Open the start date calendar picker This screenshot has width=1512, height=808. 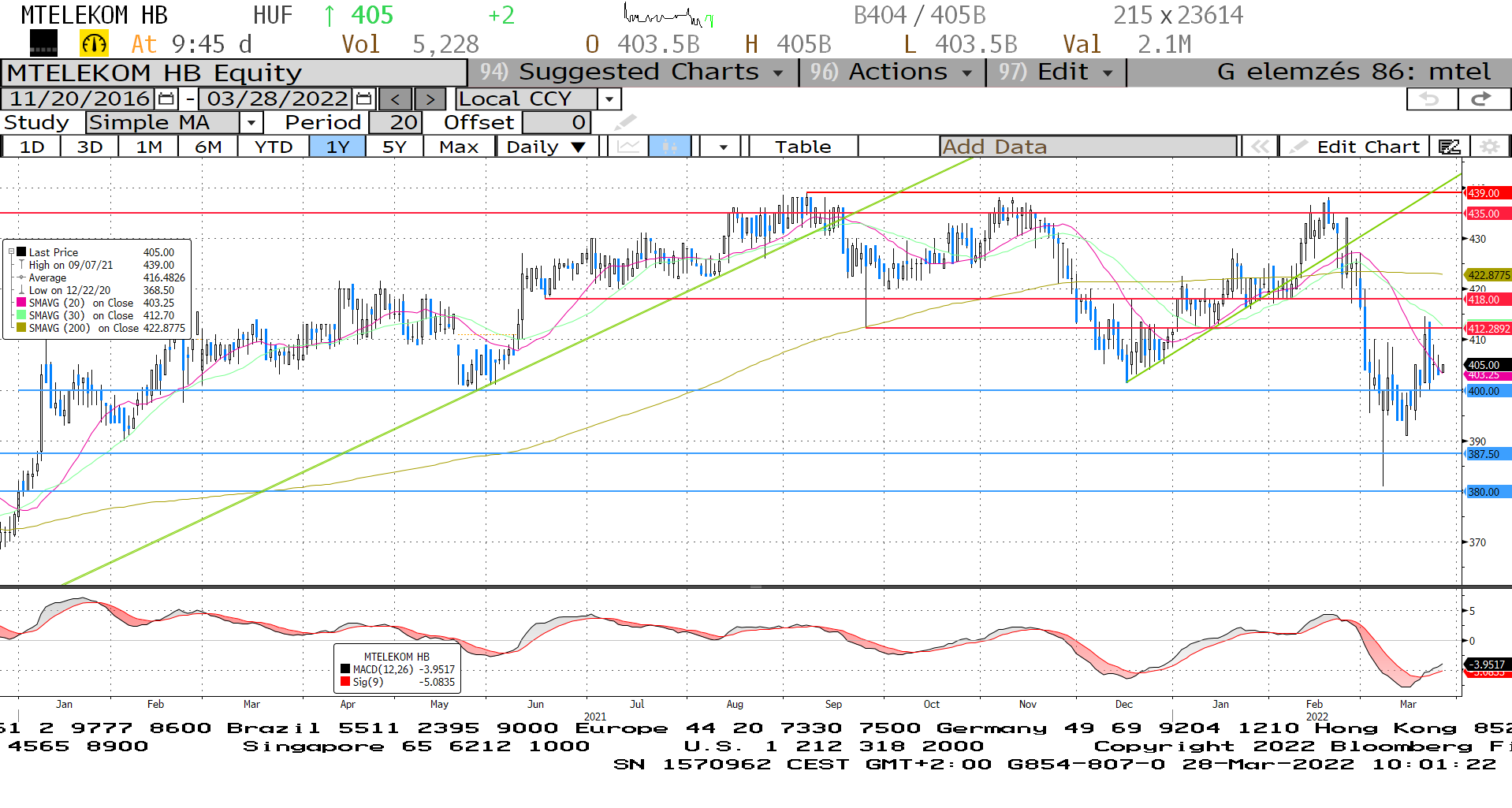coord(166,99)
